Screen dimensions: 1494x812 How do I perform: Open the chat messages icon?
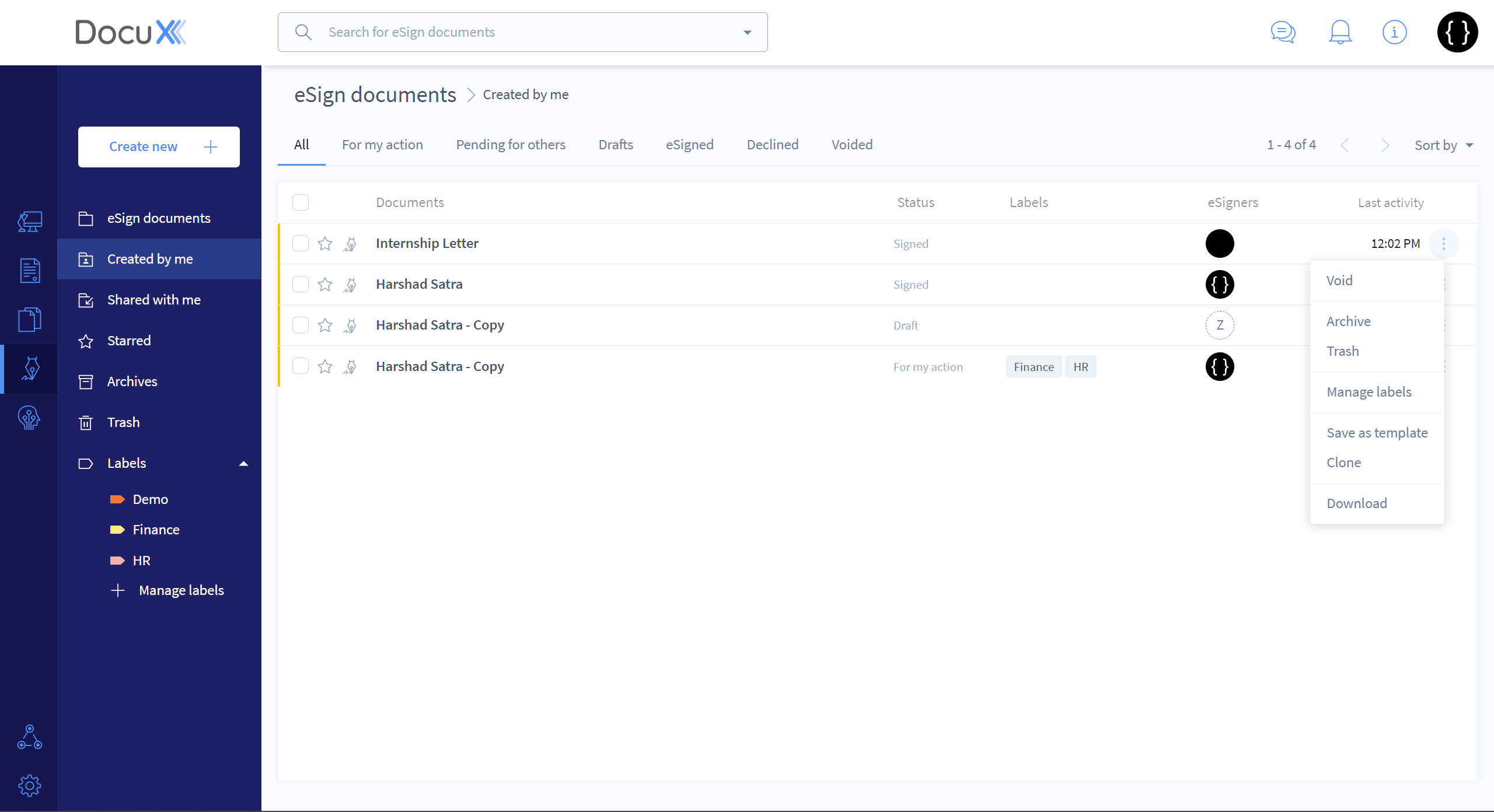[x=1283, y=32]
